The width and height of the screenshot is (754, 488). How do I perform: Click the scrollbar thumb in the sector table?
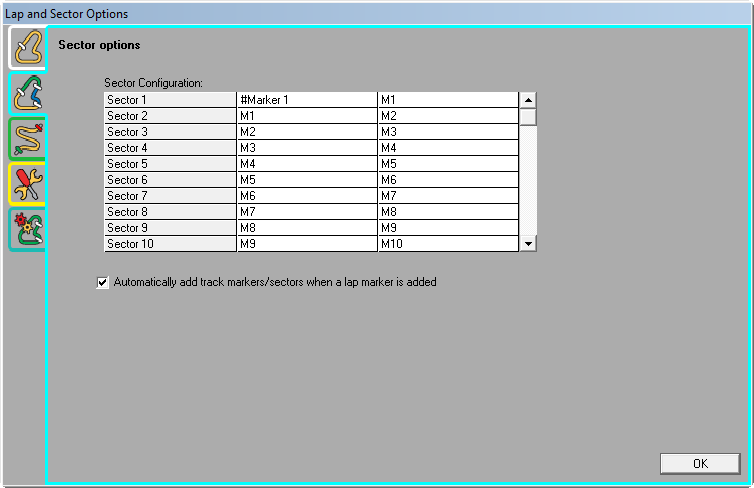(x=528, y=116)
